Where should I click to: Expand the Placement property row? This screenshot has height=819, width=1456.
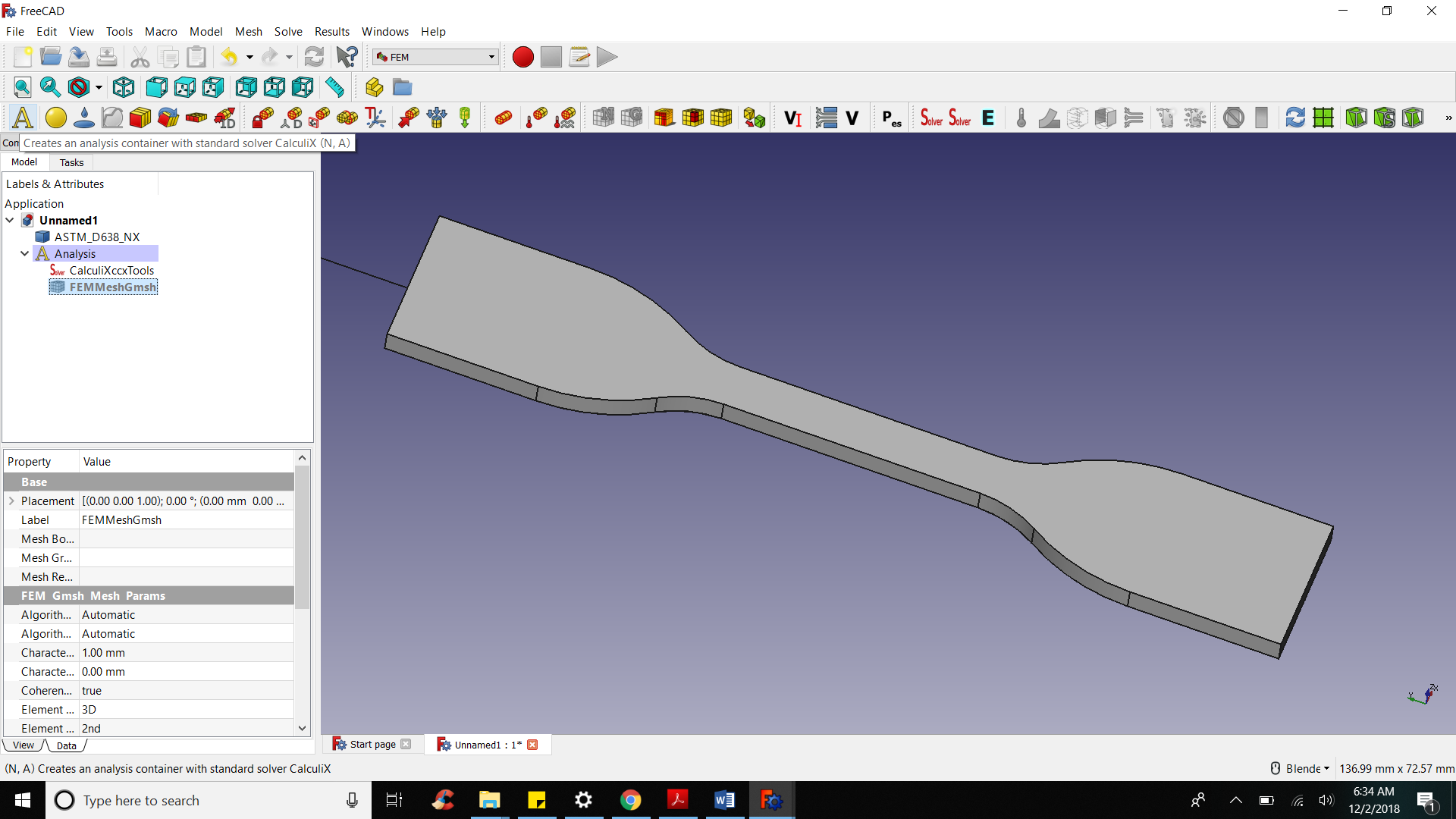click(11, 500)
